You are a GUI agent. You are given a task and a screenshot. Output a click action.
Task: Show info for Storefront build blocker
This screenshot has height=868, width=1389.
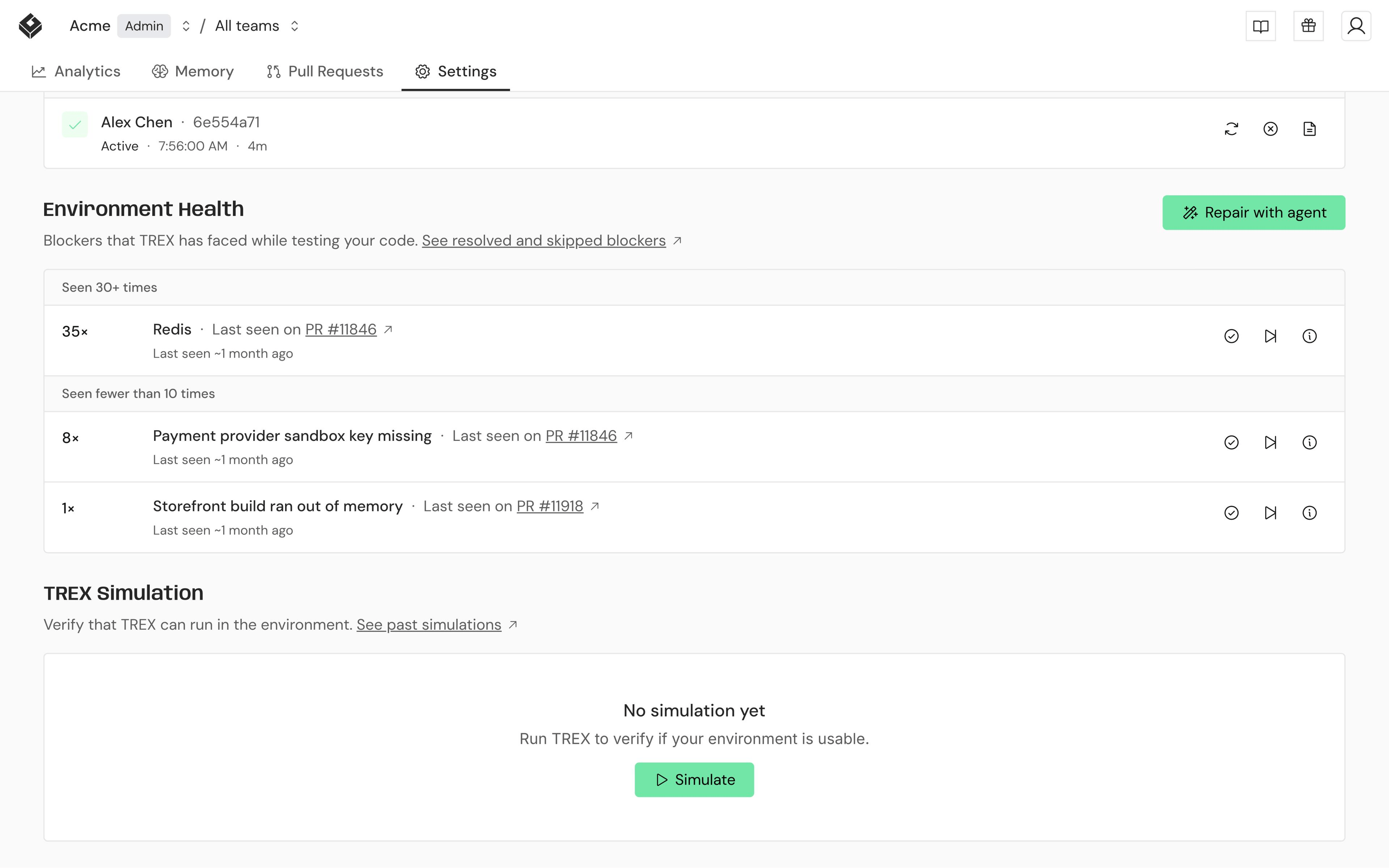(1309, 513)
